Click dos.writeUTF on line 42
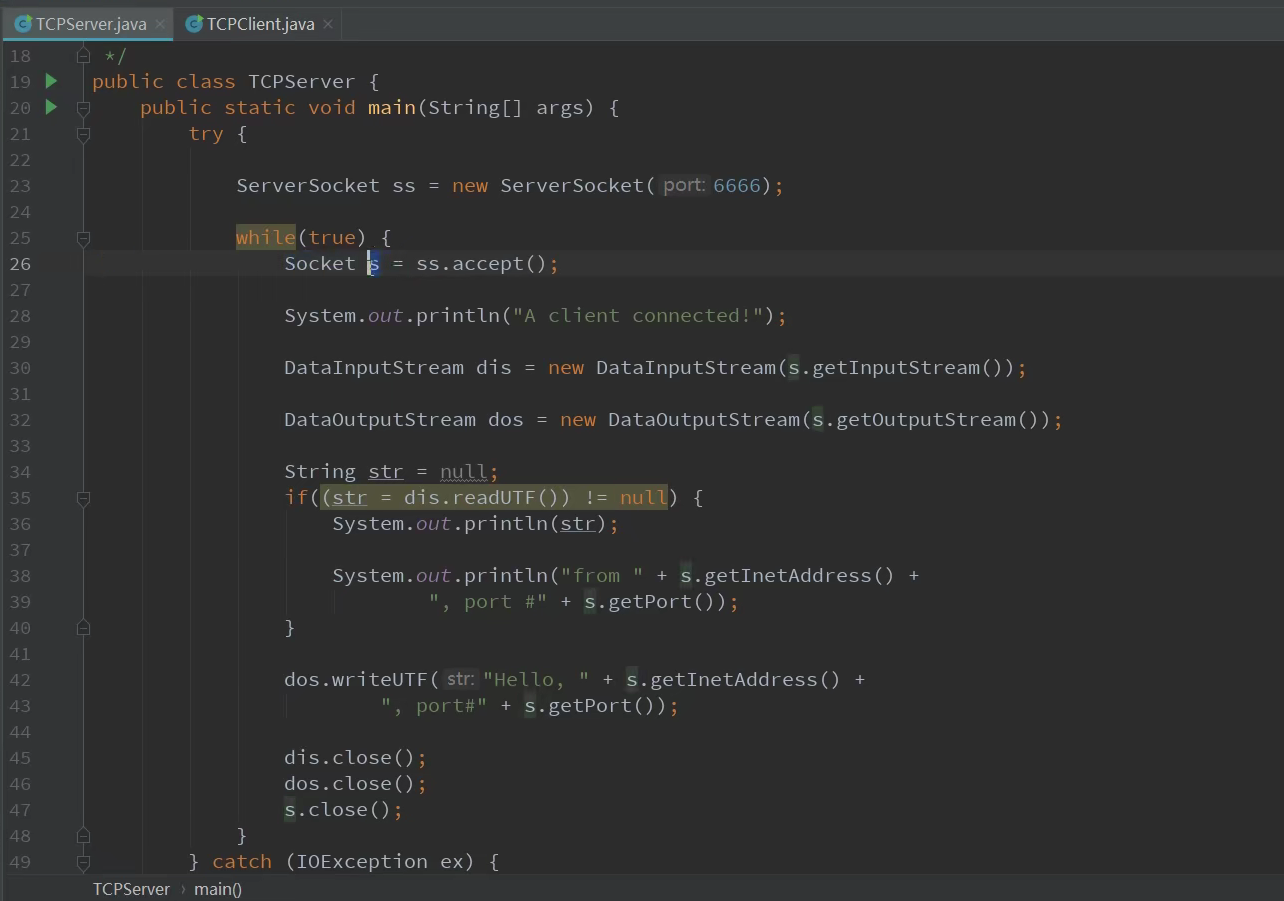Screen dimensions: 1284x901 coord(356,679)
